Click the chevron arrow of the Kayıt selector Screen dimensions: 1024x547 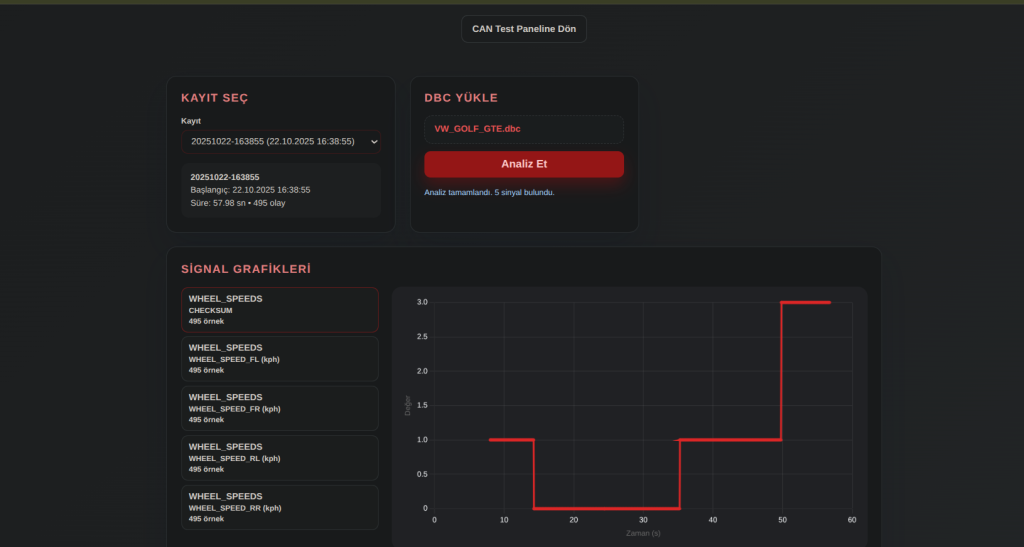point(374,142)
